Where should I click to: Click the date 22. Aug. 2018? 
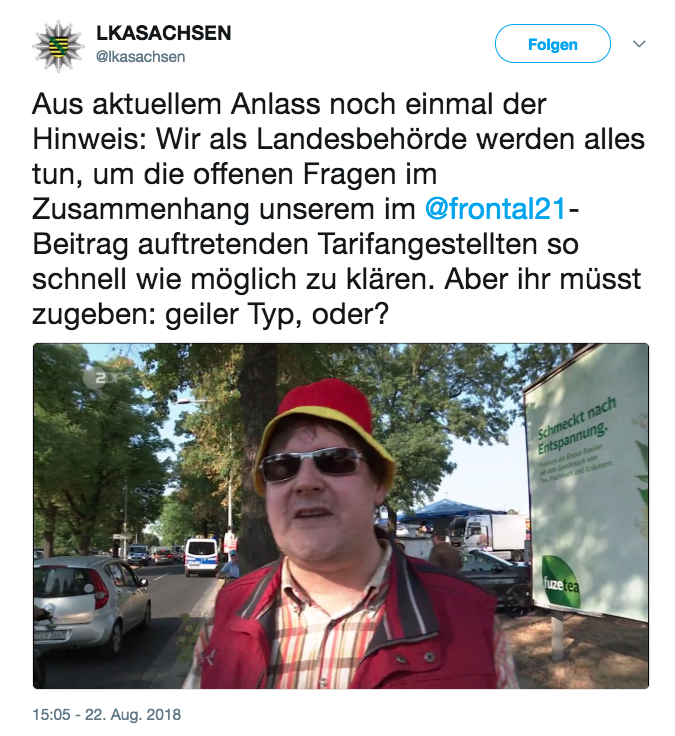[132, 714]
